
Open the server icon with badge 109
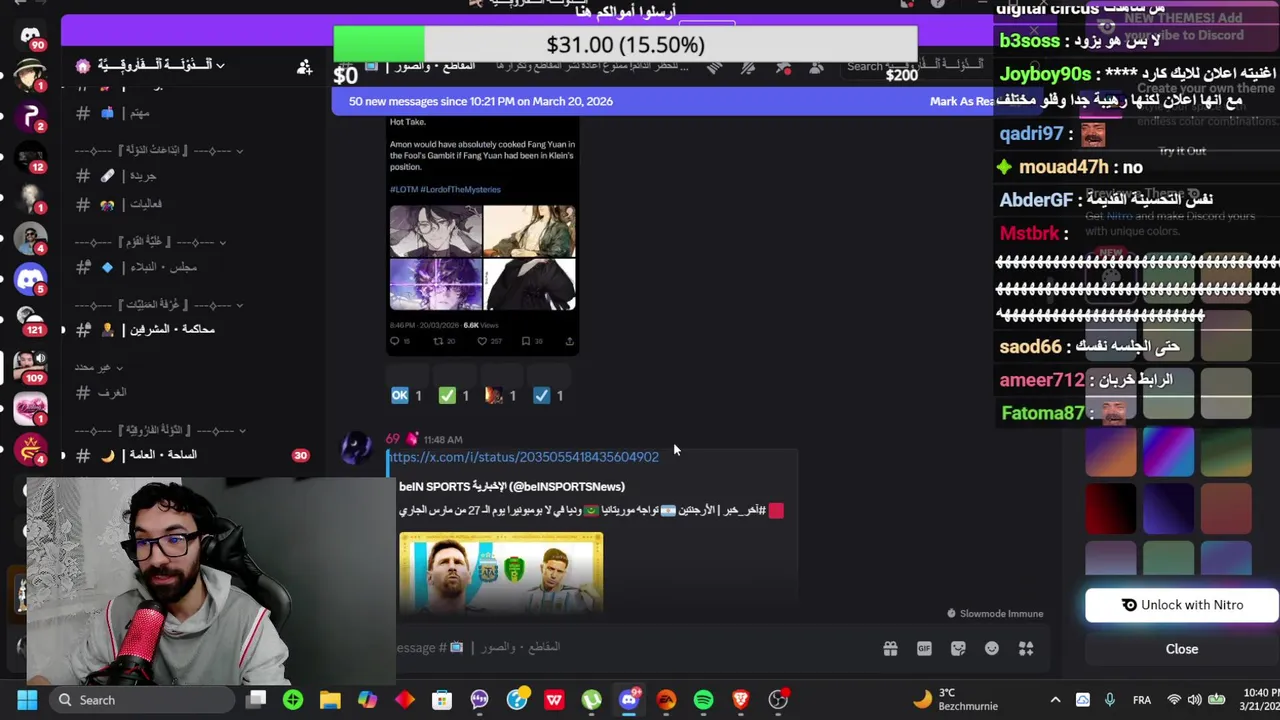[x=30, y=366]
